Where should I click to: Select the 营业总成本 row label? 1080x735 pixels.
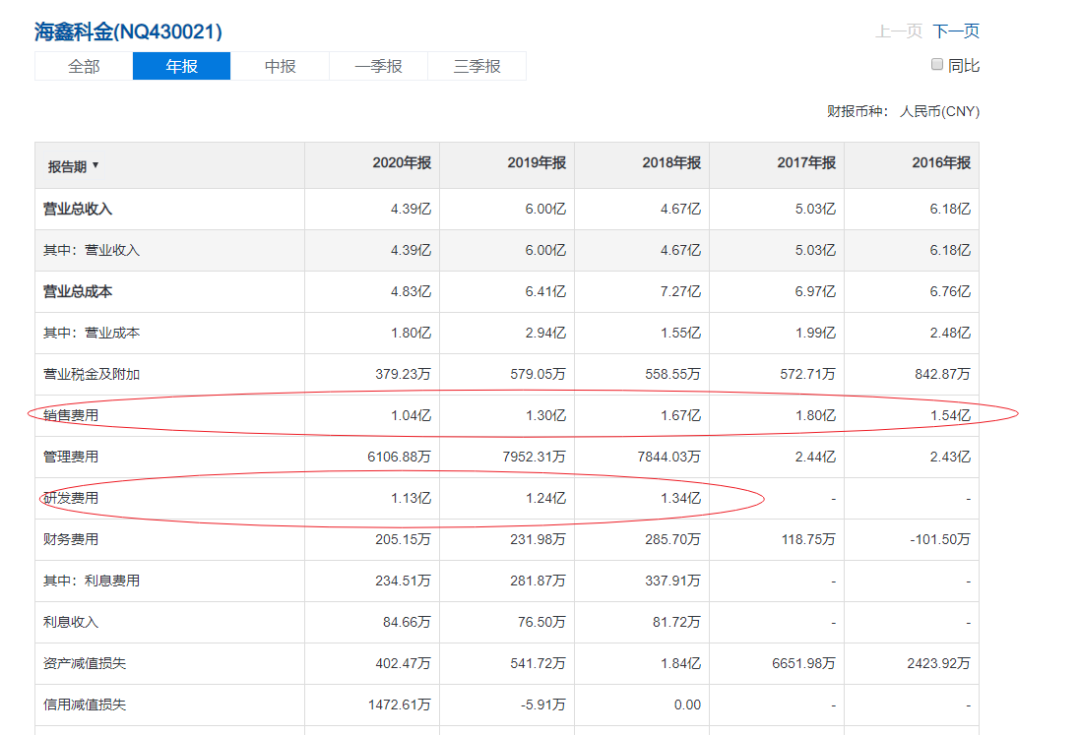click(78, 292)
